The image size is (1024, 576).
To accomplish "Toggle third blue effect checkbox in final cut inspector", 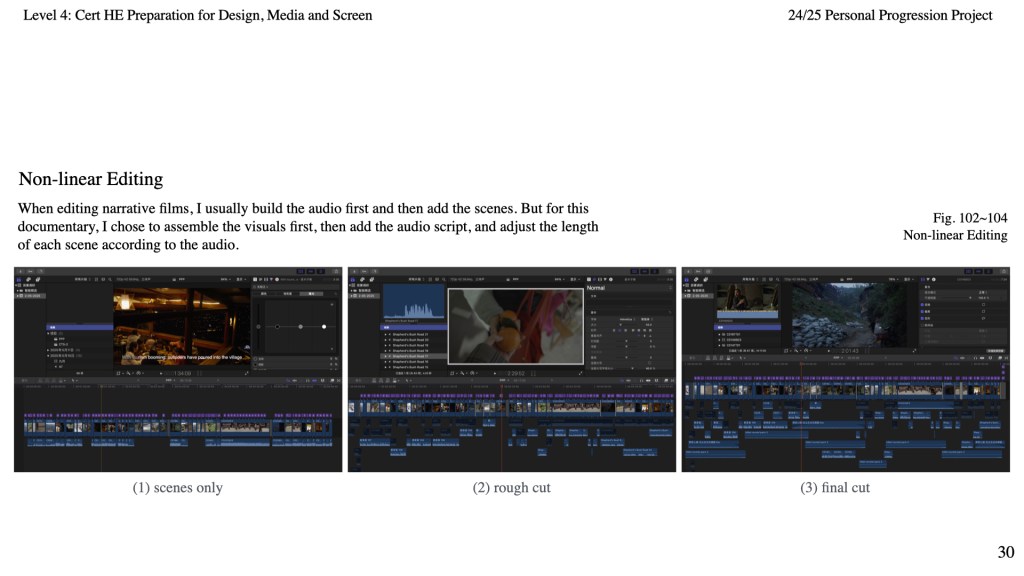I will (921, 320).
